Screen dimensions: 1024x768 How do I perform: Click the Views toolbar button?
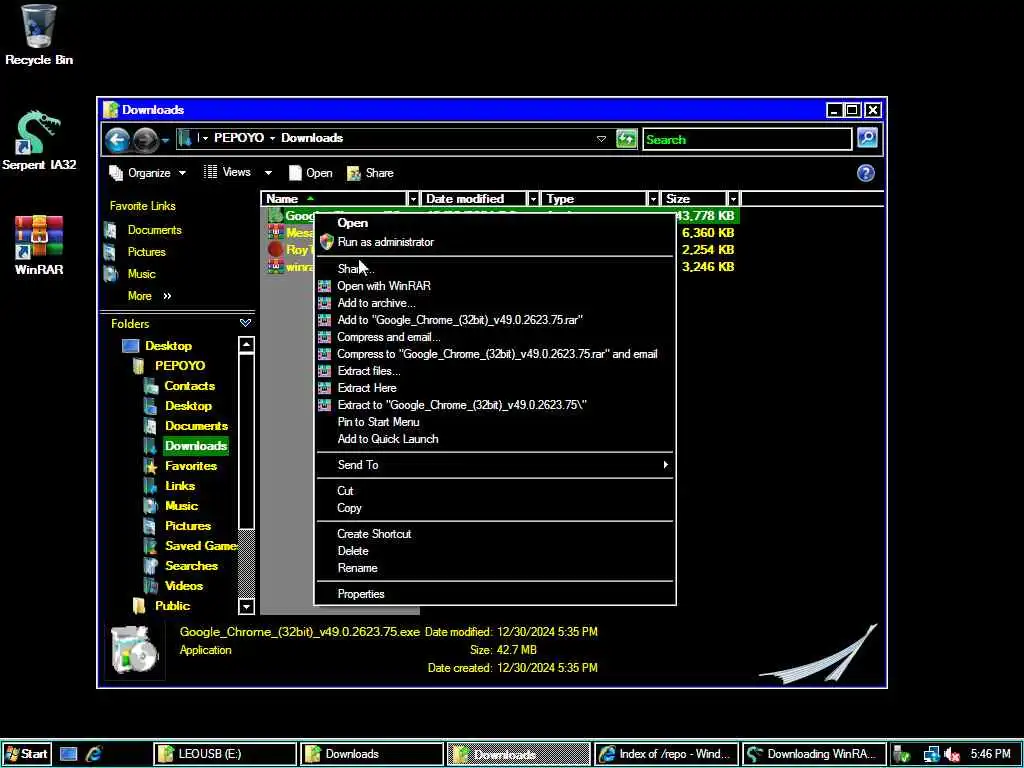coord(227,172)
